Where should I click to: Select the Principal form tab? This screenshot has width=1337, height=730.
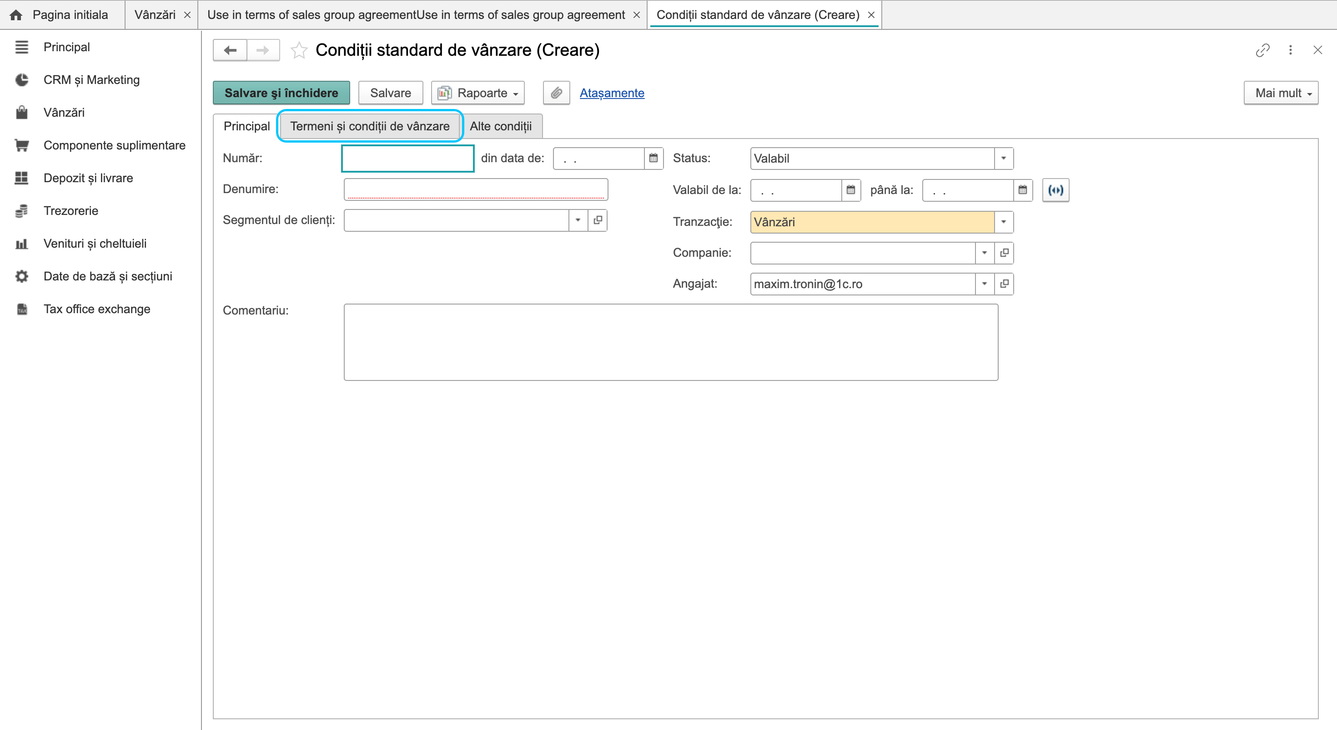[246, 126]
